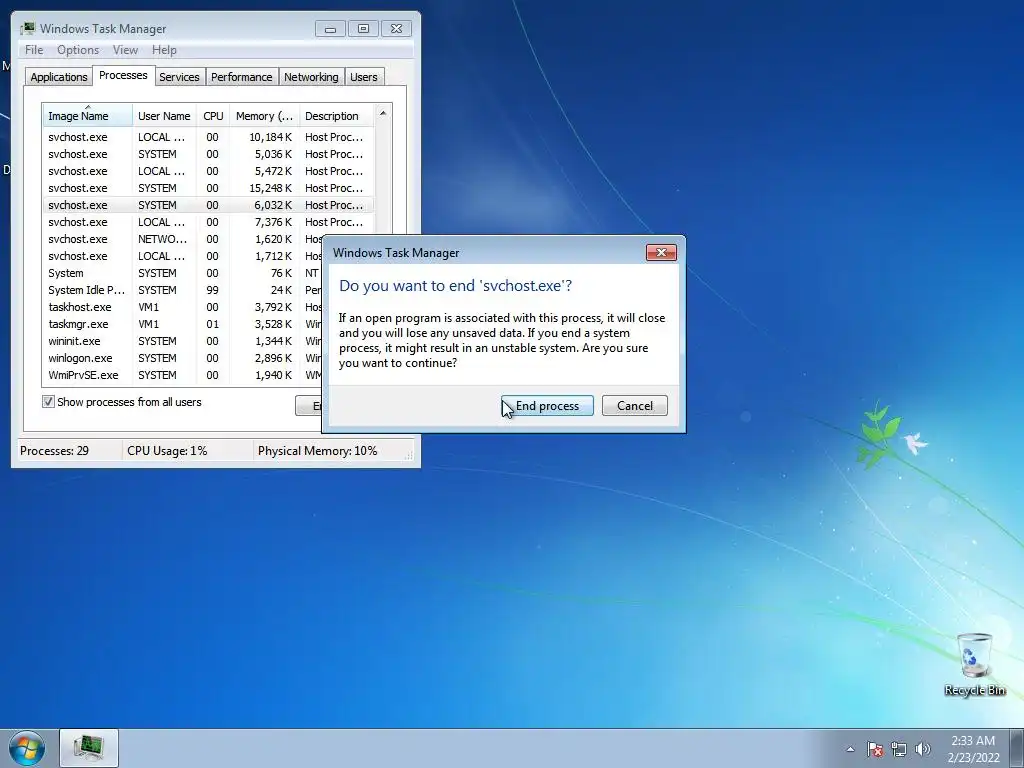Switch to the Users tab
This screenshot has height=768, width=1024.
pos(363,77)
